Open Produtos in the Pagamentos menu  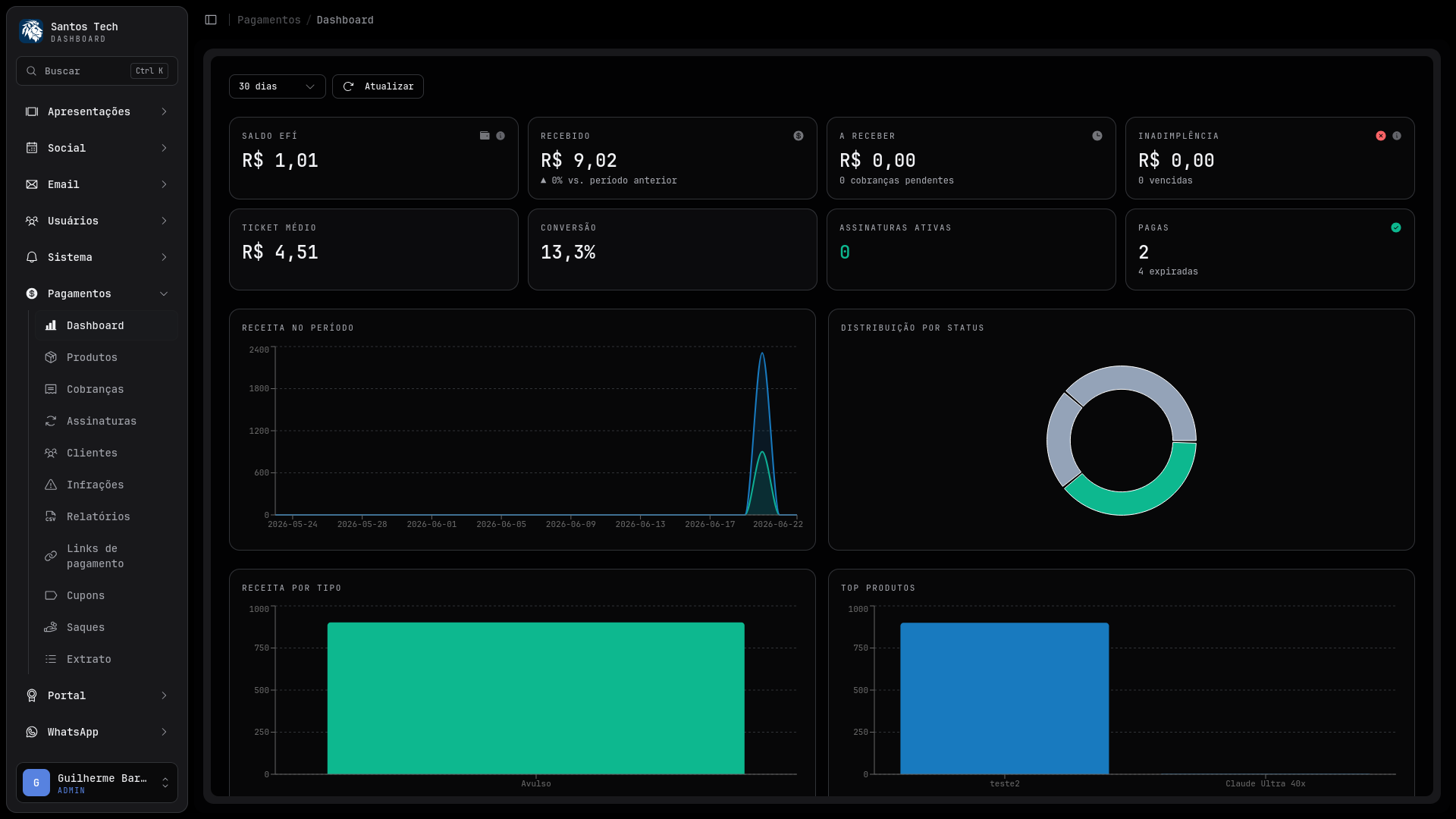(x=106, y=357)
